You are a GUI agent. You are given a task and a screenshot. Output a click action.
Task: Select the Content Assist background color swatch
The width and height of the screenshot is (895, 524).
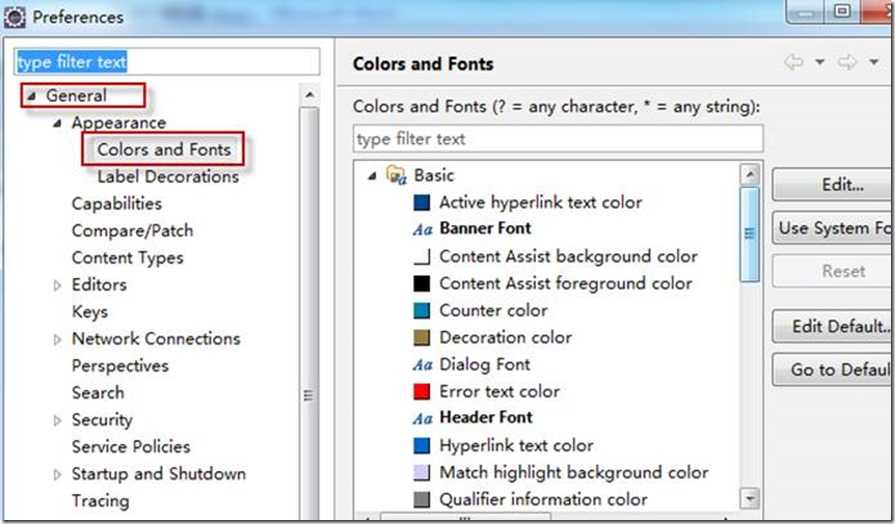[422, 257]
